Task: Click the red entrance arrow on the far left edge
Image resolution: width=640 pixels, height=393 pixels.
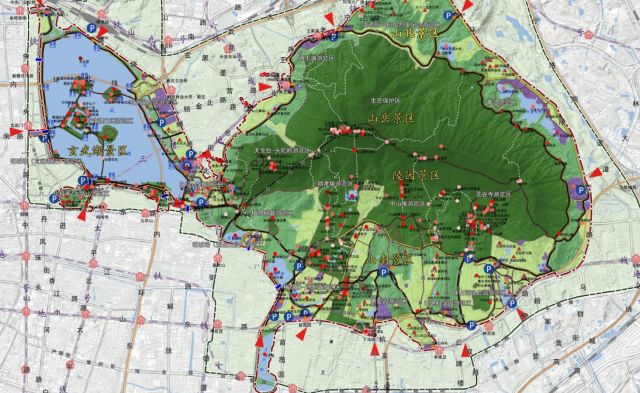Action: tap(17, 132)
